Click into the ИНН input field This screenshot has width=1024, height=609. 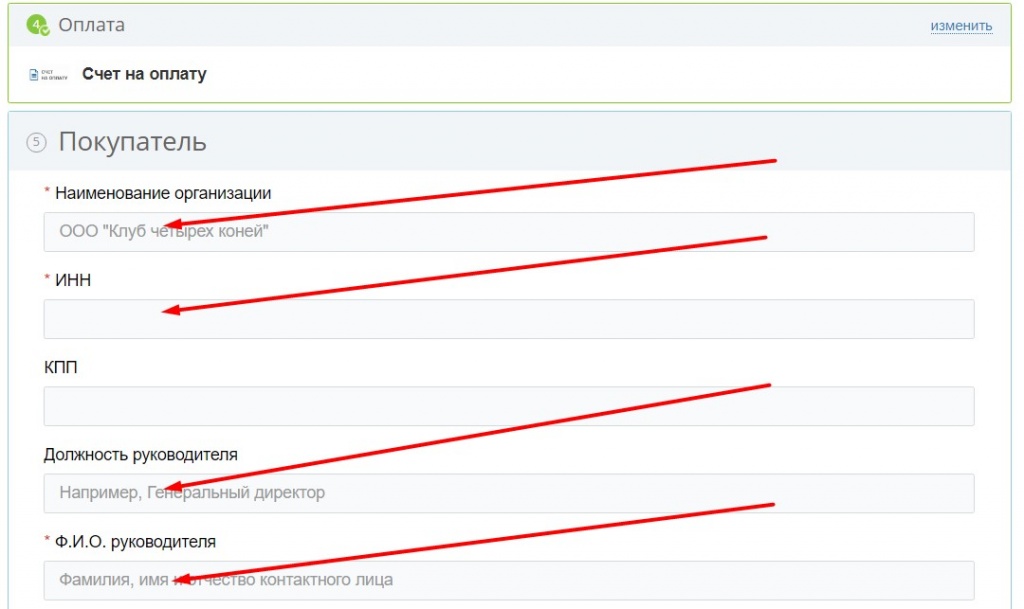point(508,319)
